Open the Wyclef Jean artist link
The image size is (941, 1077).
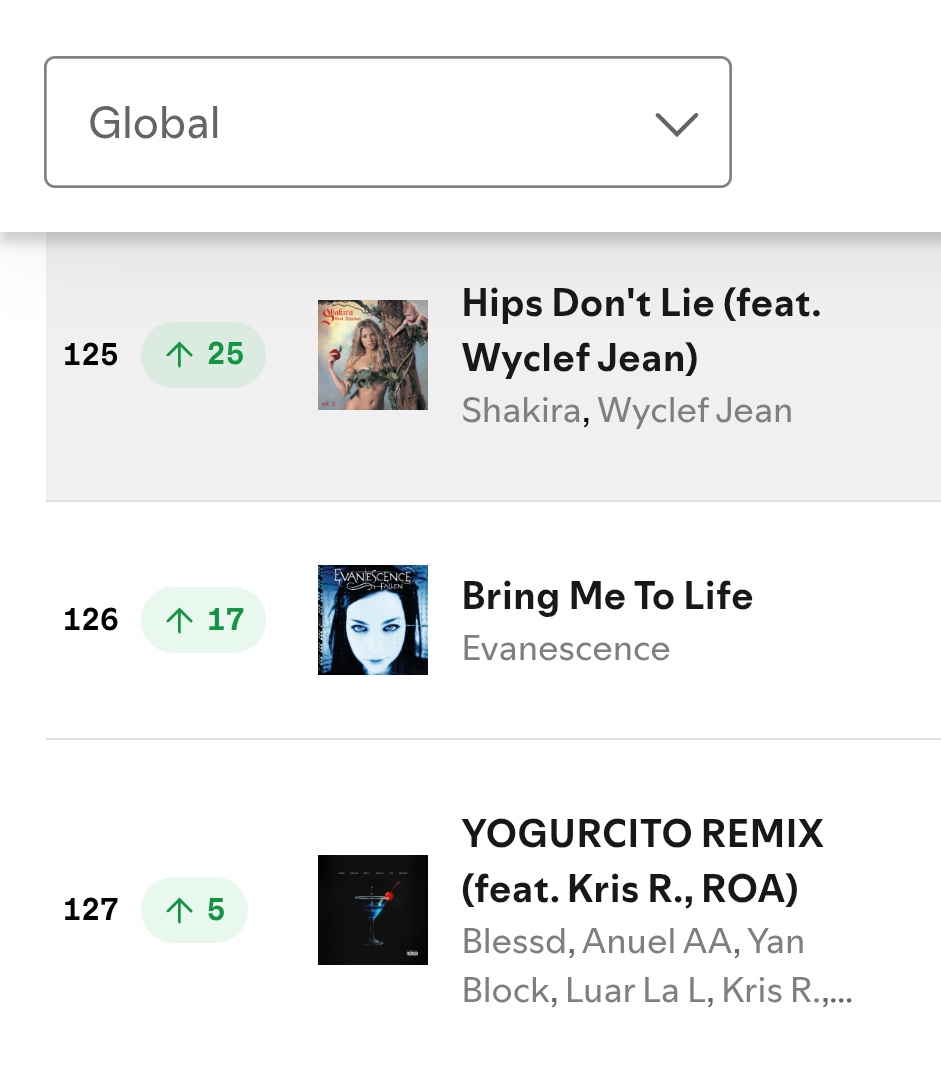(695, 411)
